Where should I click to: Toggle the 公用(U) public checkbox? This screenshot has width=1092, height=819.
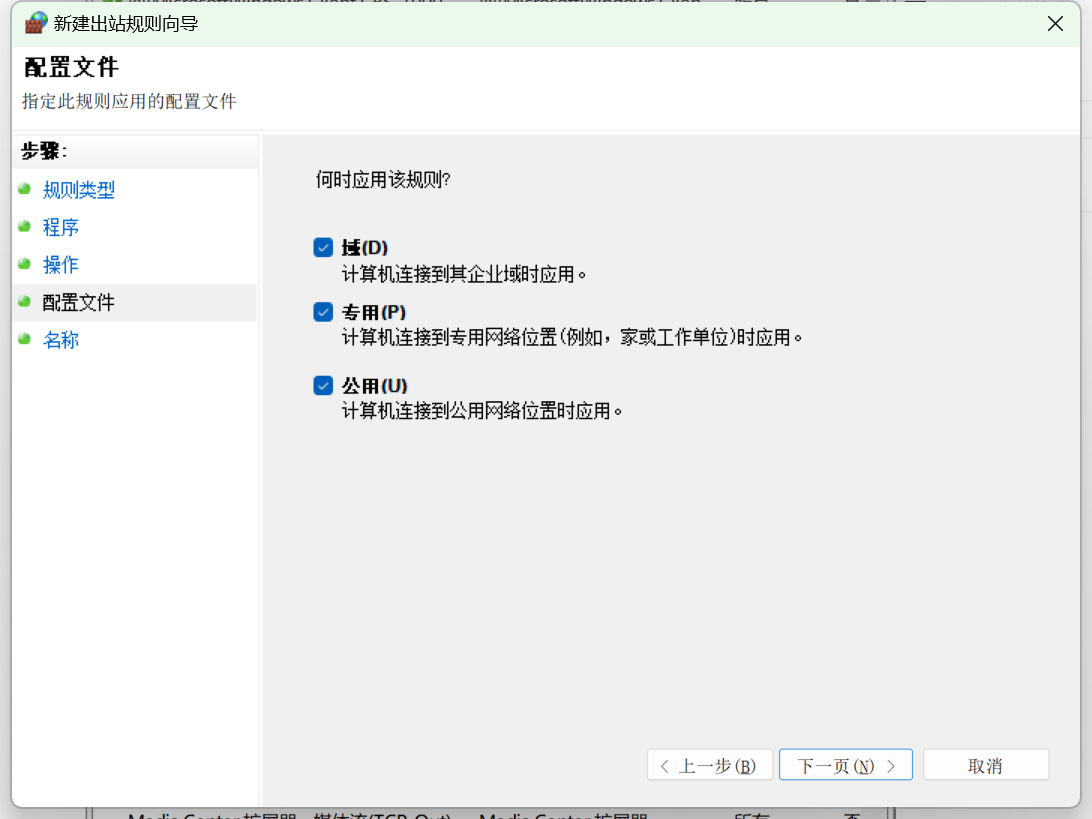click(323, 385)
